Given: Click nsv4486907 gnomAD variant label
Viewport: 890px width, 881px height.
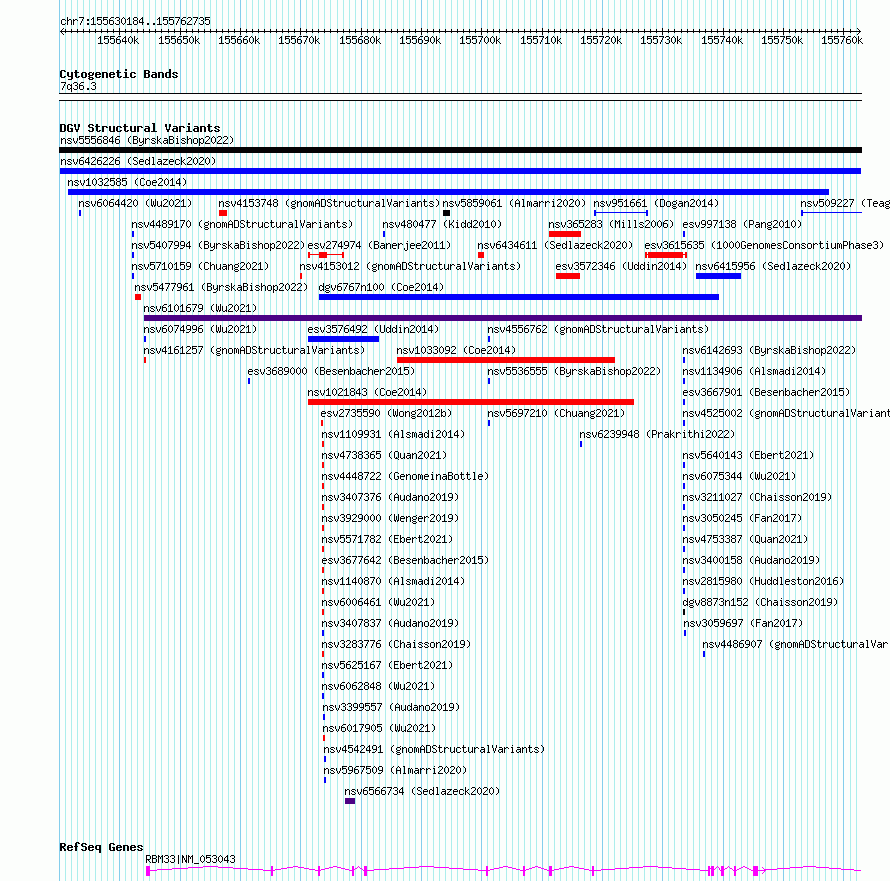Looking at the screenshot, I should point(795,644).
